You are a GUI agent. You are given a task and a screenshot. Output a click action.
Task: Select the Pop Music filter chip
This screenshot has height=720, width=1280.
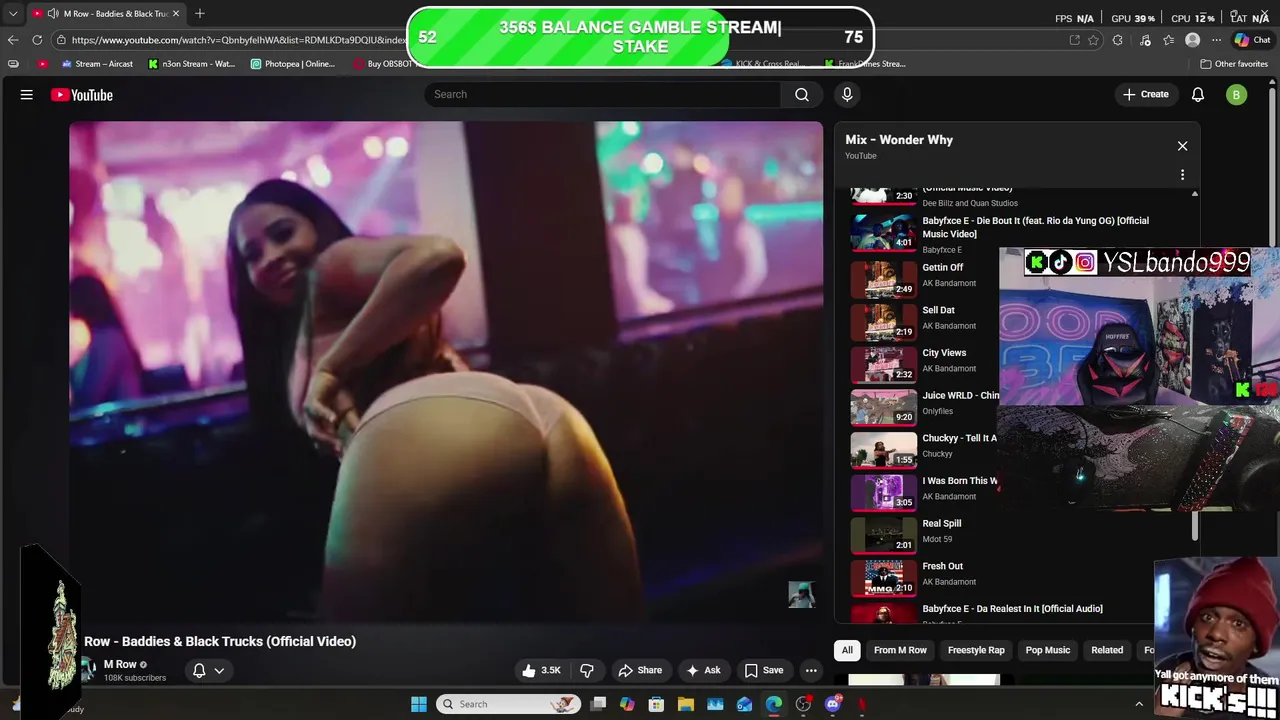pyautogui.click(x=1048, y=650)
